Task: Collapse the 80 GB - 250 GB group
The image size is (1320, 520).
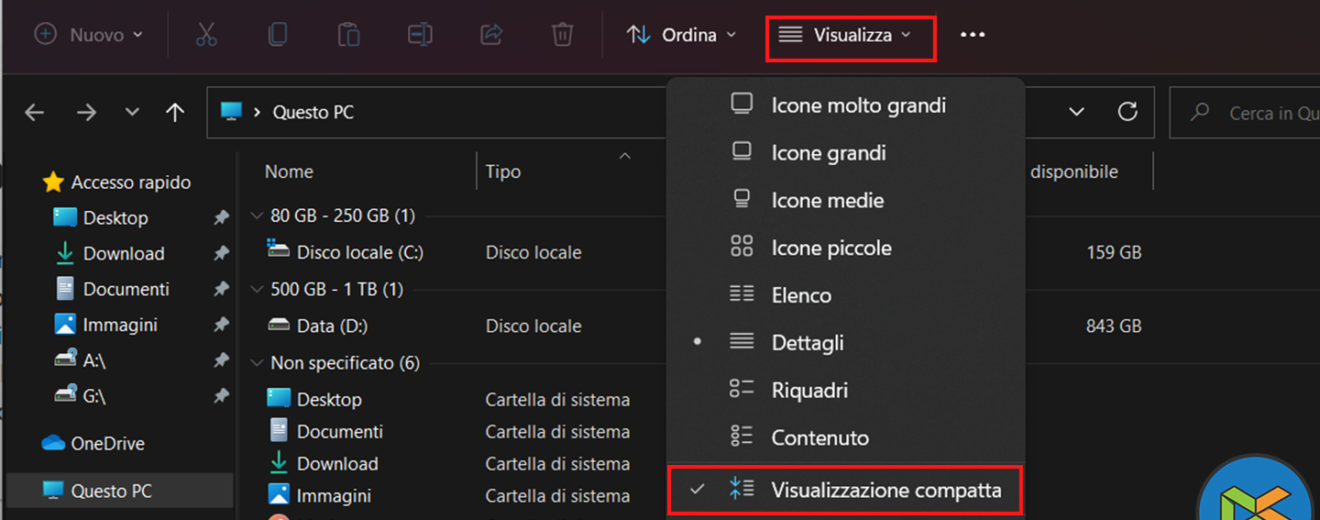Action: tap(256, 216)
